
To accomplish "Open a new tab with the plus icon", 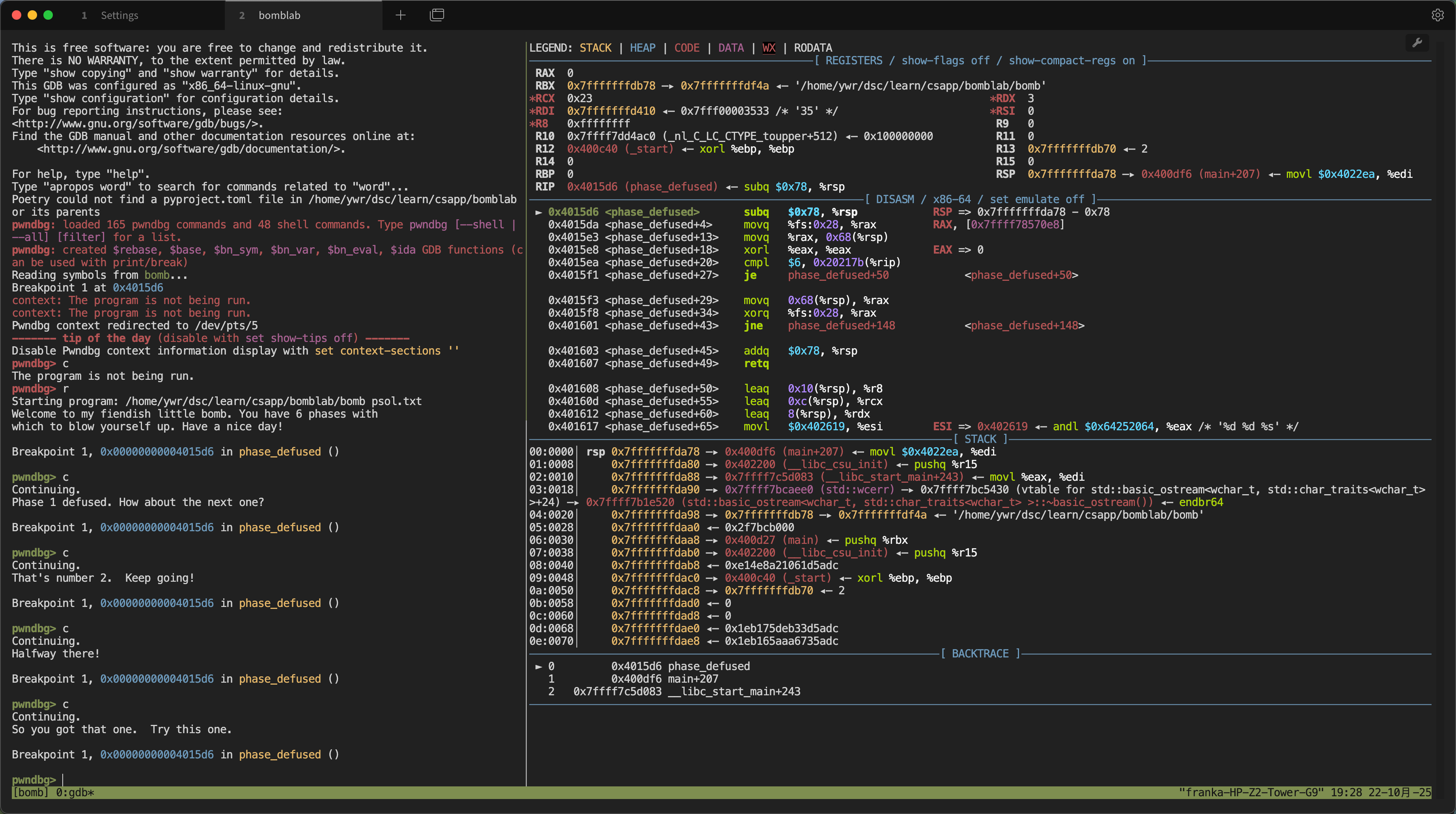I will (400, 15).
